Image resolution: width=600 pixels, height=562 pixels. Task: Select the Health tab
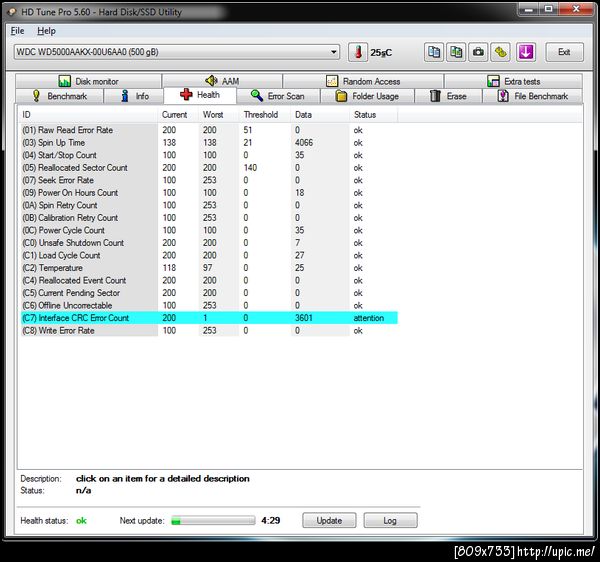coord(200,95)
